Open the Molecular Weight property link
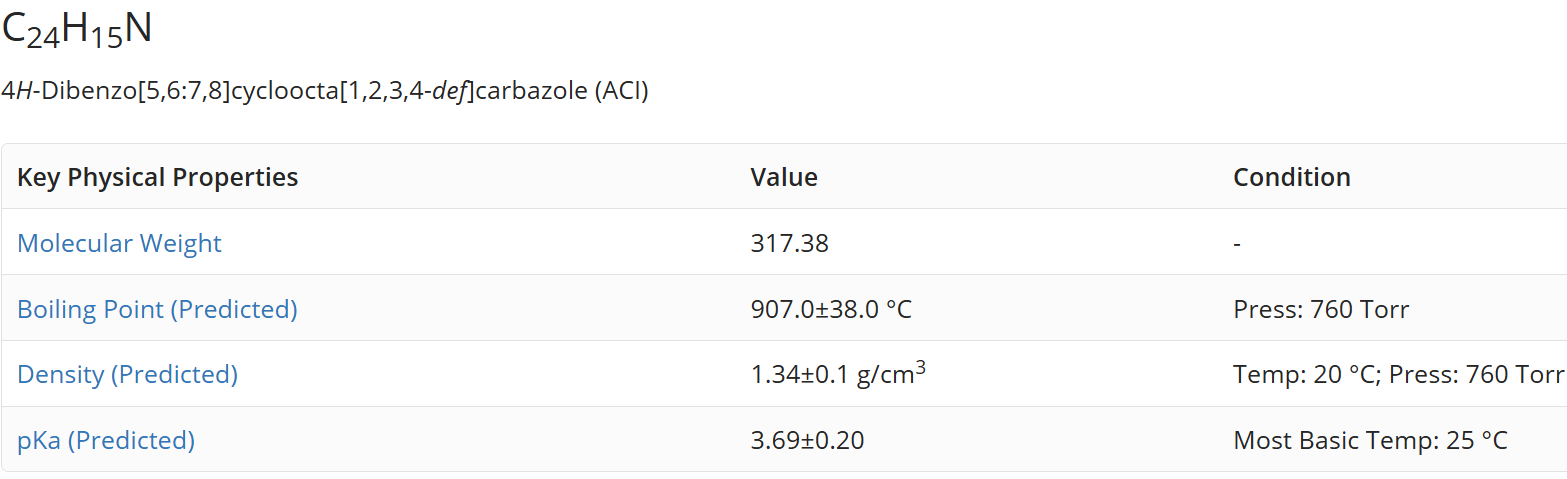The height and width of the screenshot is (479, 1567). (x=119, y=243)
